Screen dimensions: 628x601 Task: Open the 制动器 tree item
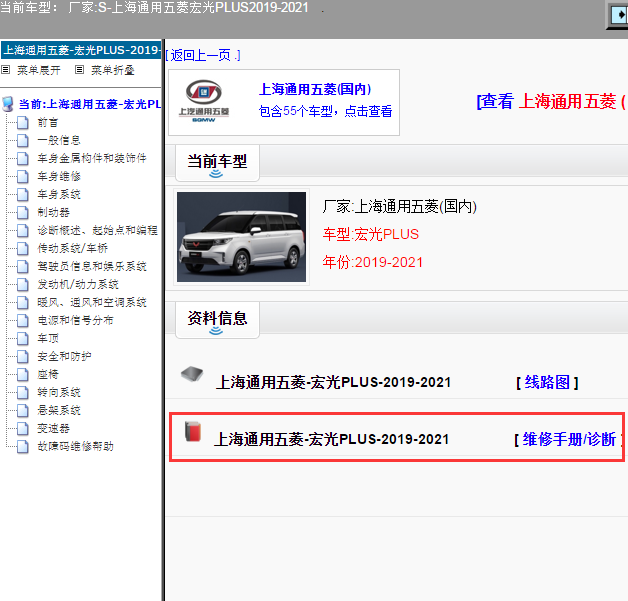54,212
